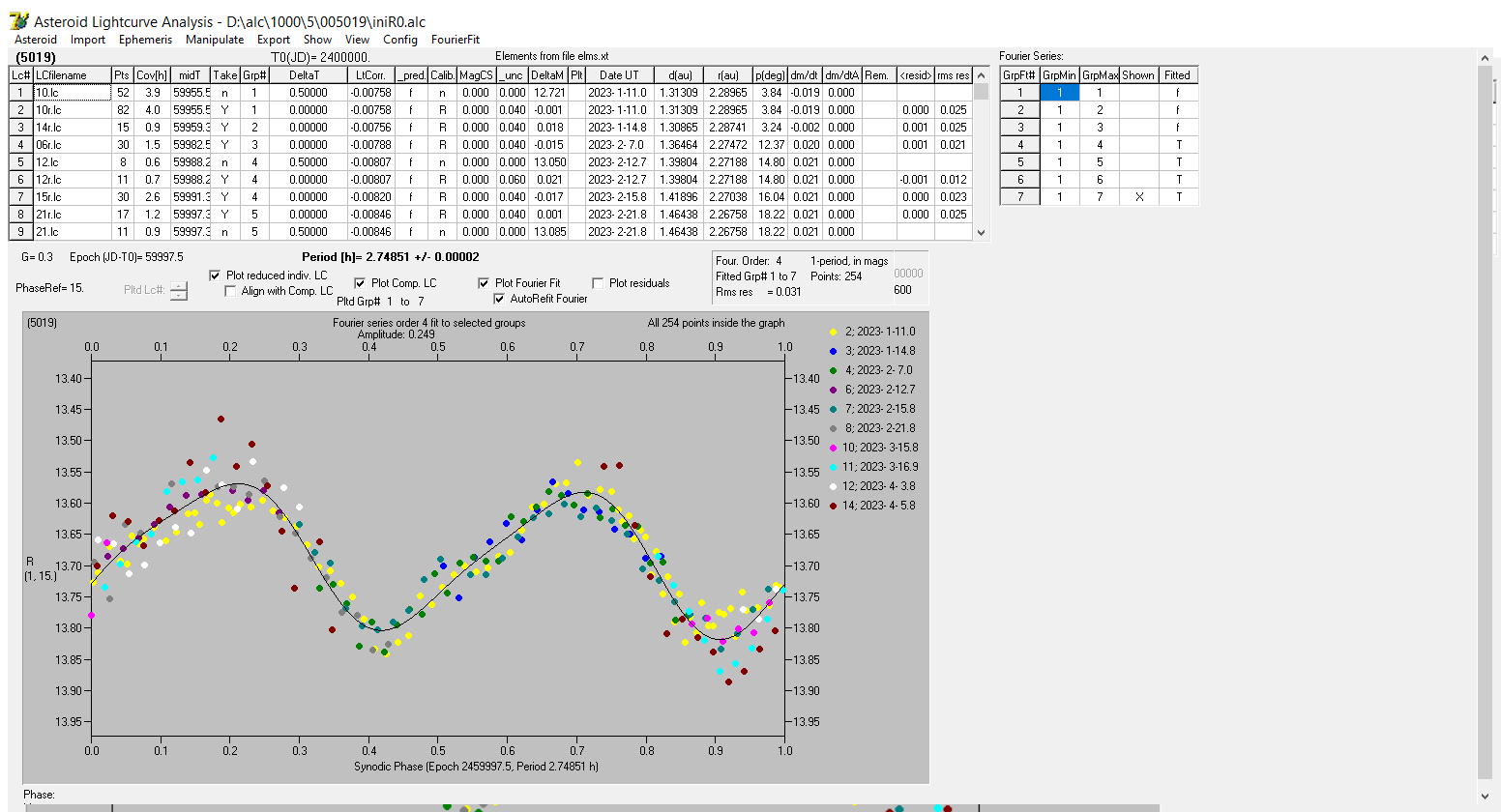
Task: Click the Grp# column header
Action: pos(254,75)
